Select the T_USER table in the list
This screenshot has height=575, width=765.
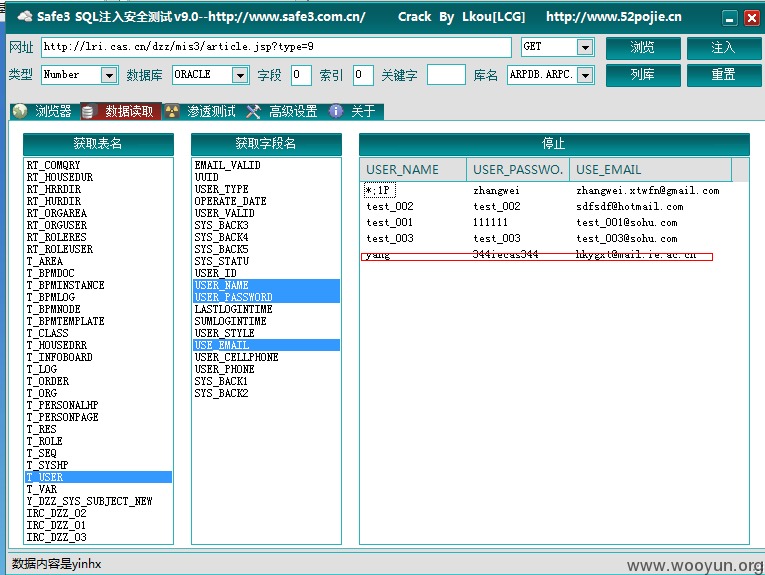[x=98, y=477]
